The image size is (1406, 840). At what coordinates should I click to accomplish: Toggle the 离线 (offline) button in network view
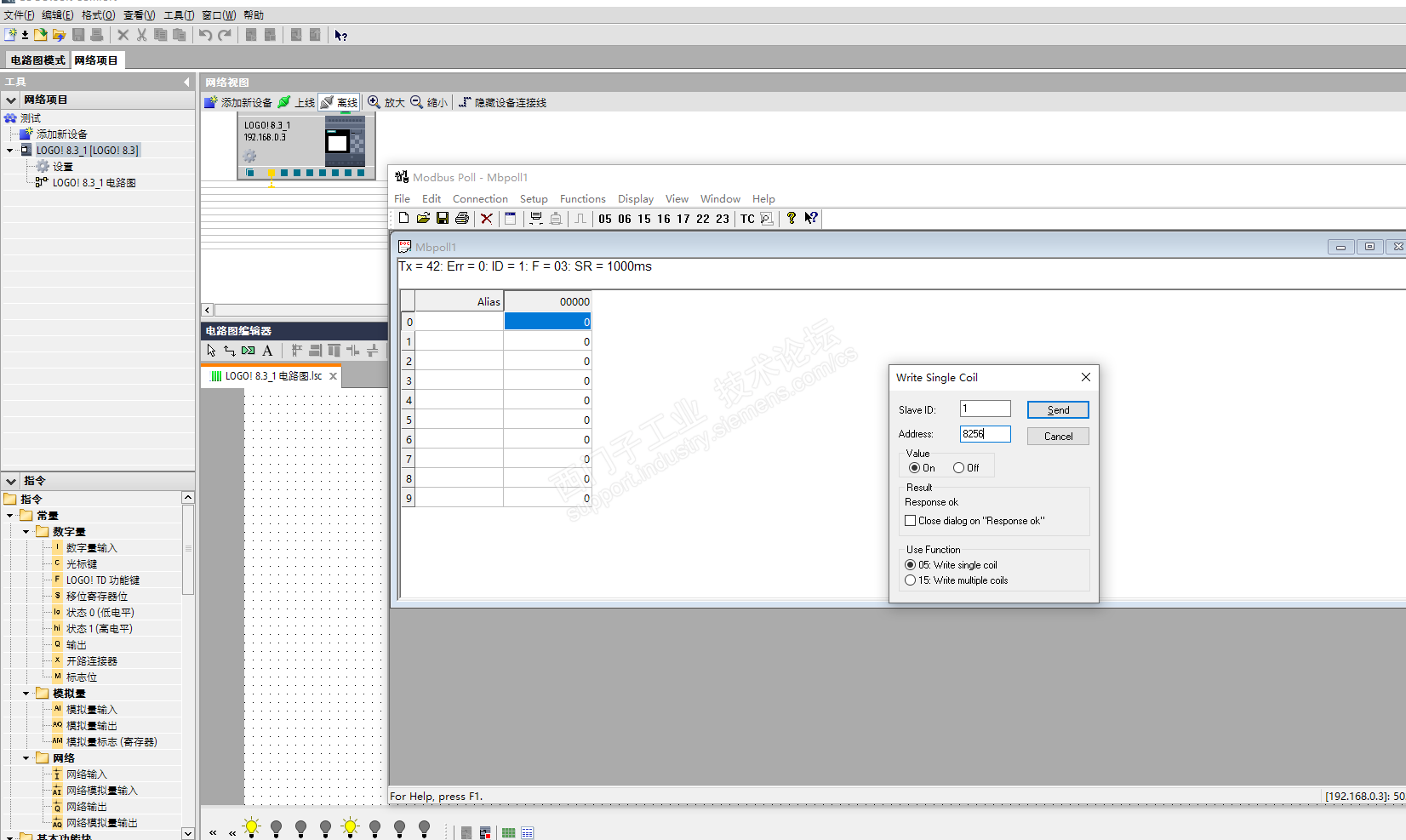pyautogui.click(x=339, y=102)
